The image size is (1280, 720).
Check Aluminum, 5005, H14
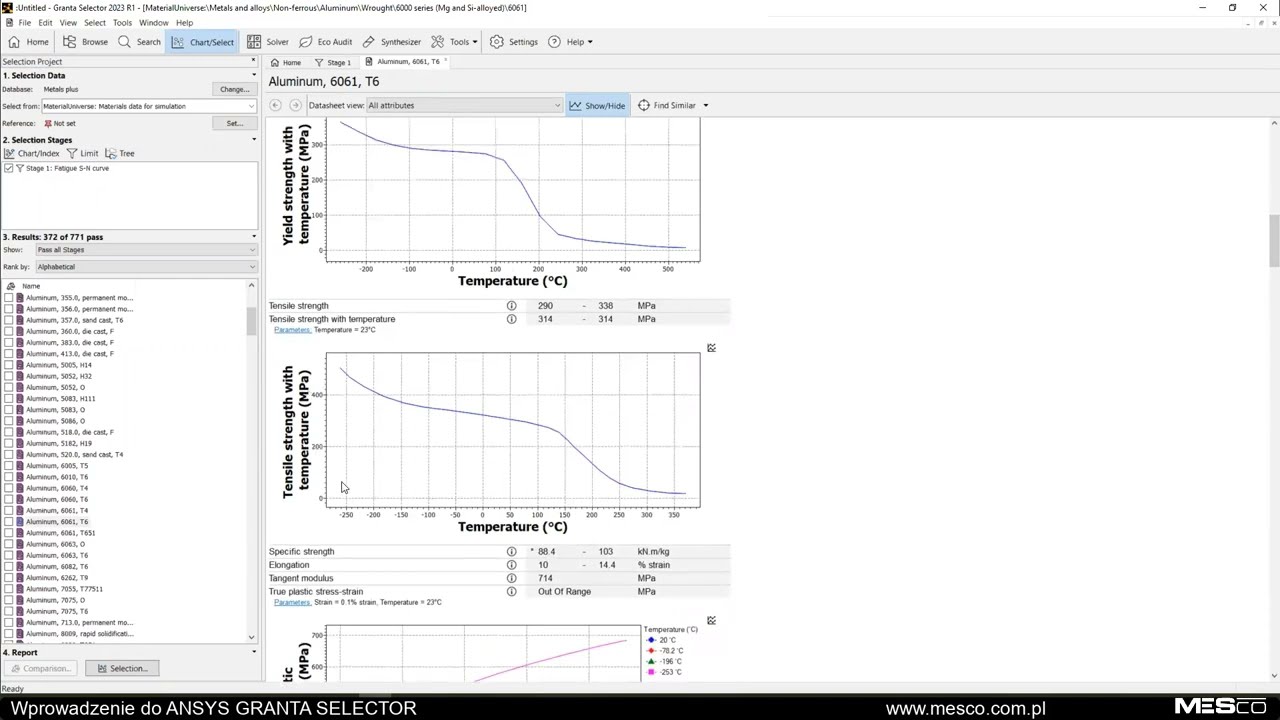[x=9, y=365]
